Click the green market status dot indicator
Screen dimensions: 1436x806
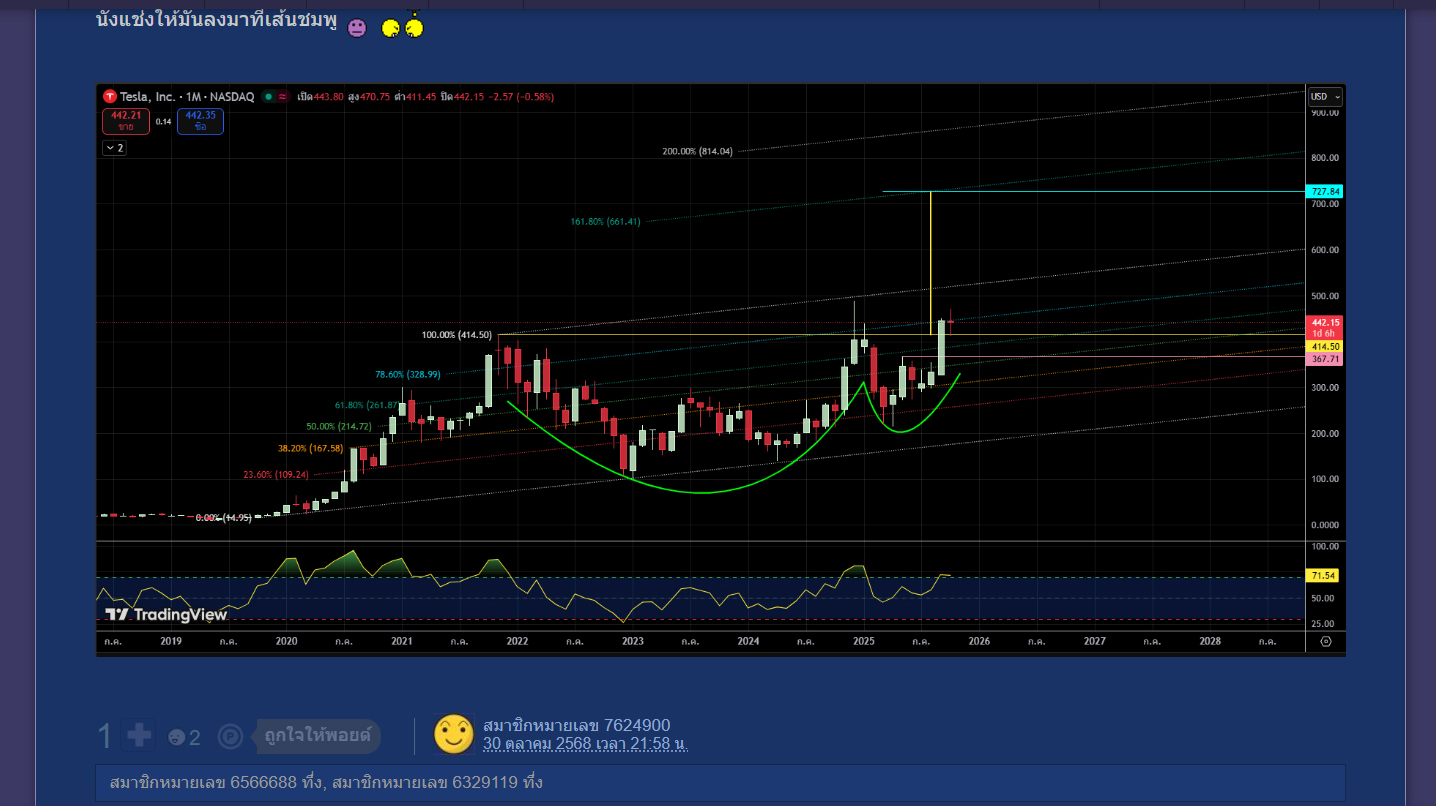coord(267,97)
